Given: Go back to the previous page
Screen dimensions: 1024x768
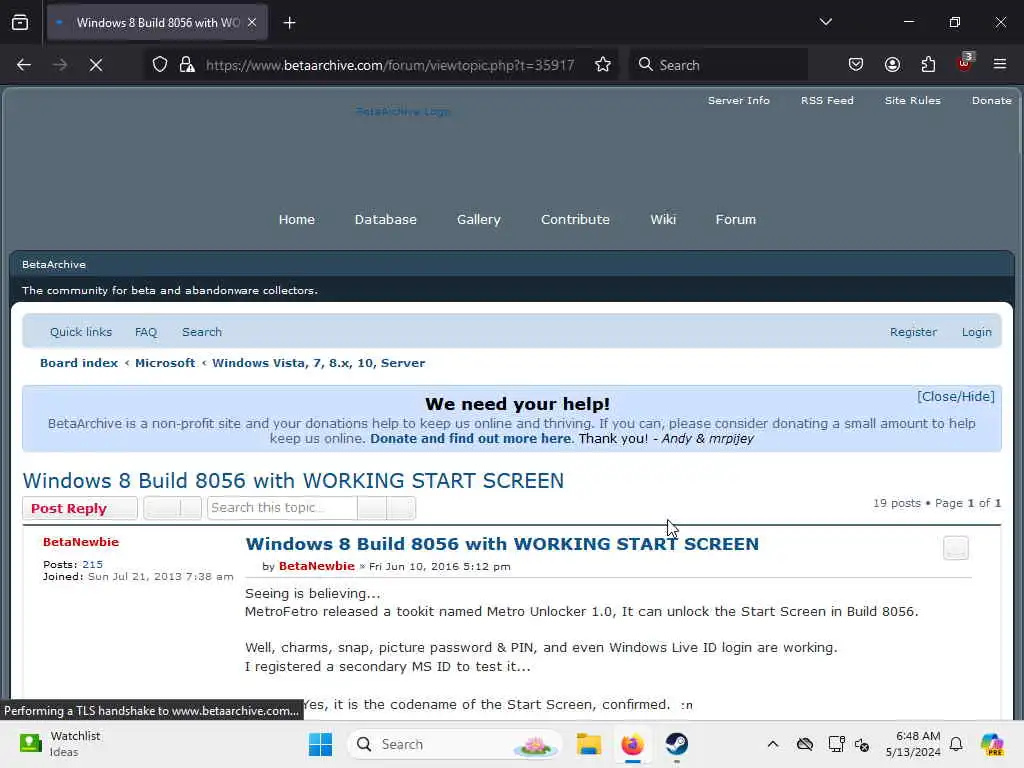Looking at the screenshot, I should (x=24, y=65).
